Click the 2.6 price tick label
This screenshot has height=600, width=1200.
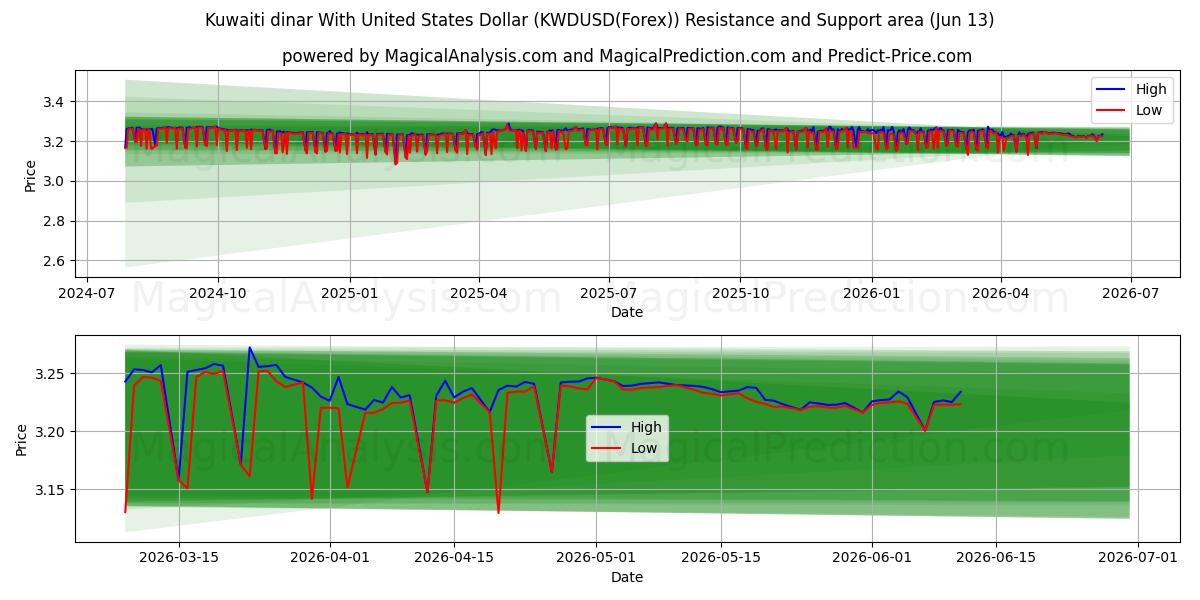point(56,261)
